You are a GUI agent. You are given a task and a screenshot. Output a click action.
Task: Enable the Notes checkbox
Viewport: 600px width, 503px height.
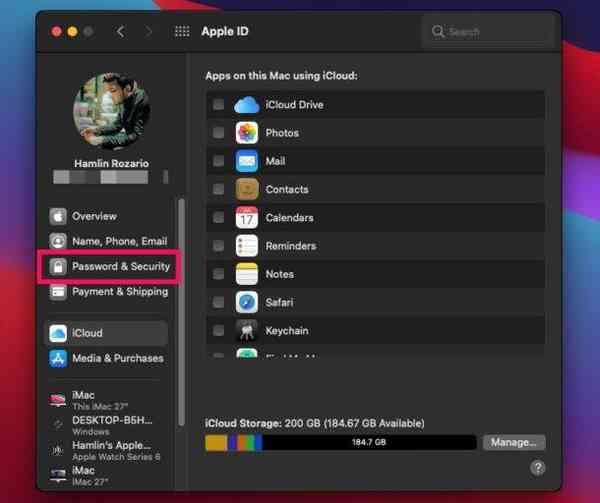[x=218, y=274]
